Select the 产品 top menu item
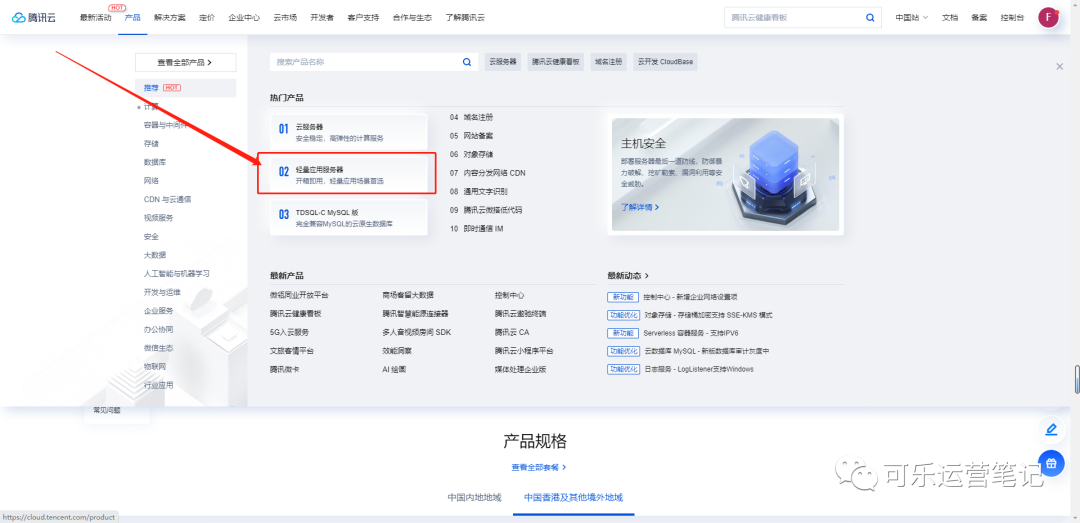 click(x=132, y=18)
